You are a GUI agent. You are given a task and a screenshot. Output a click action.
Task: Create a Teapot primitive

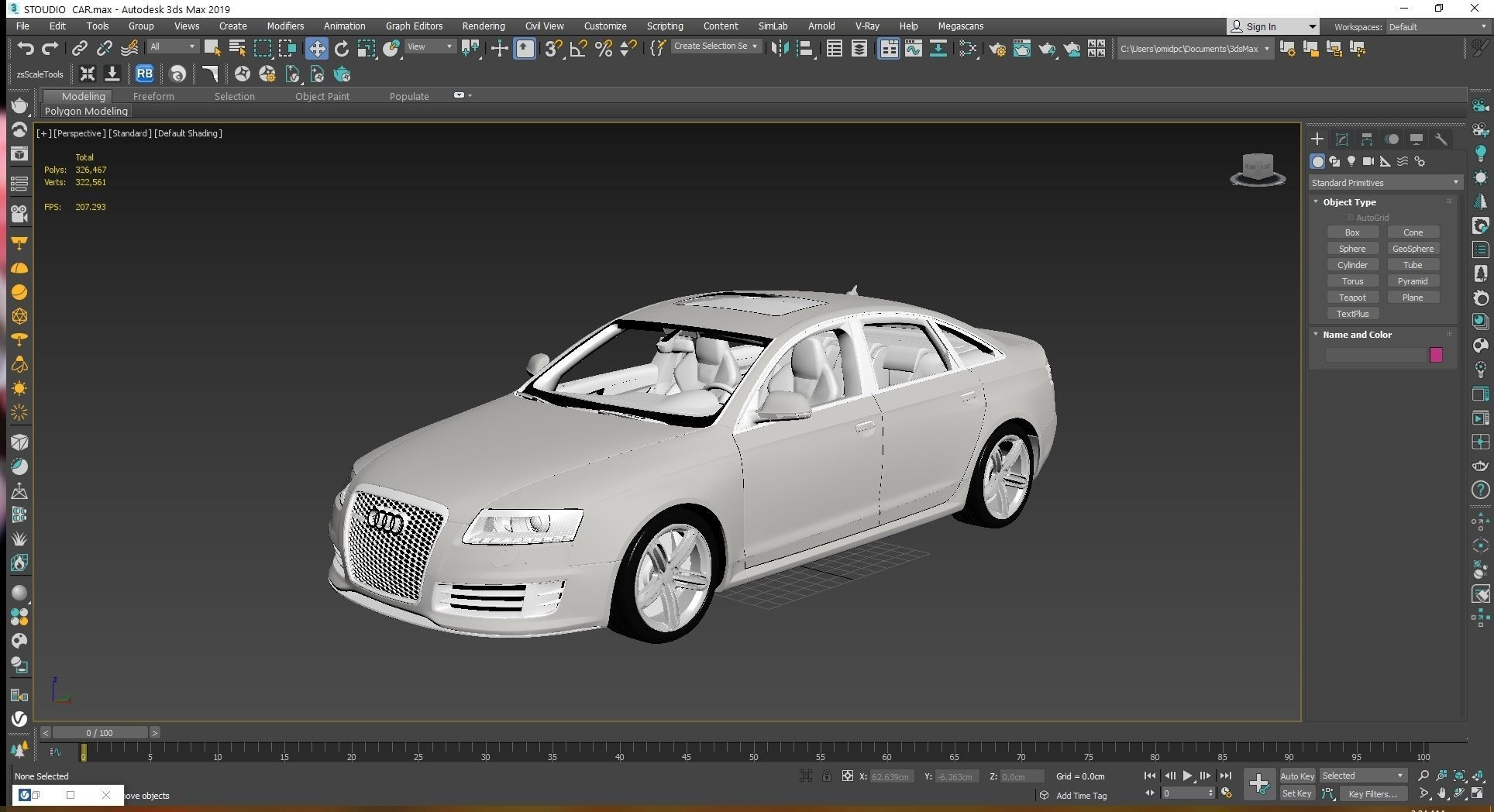[x=1352, y=298]
